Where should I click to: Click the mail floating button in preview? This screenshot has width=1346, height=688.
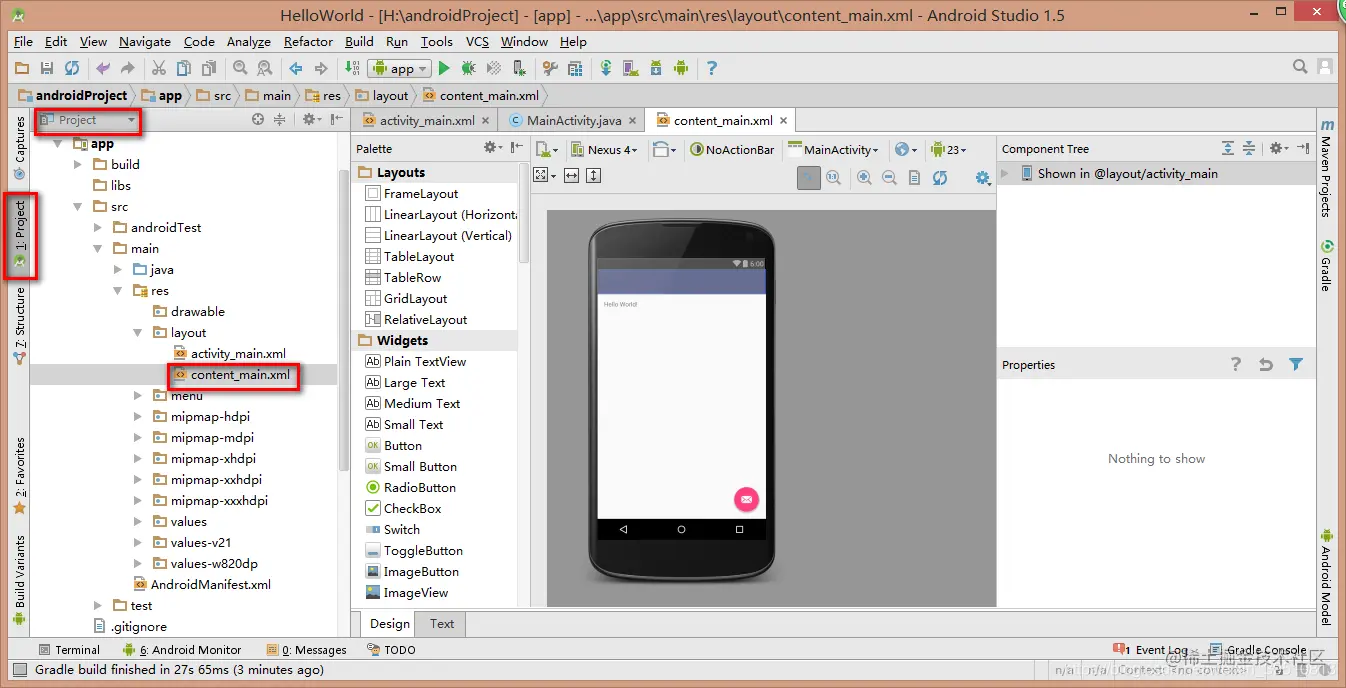pyautogui.click(x=746, y=499)
